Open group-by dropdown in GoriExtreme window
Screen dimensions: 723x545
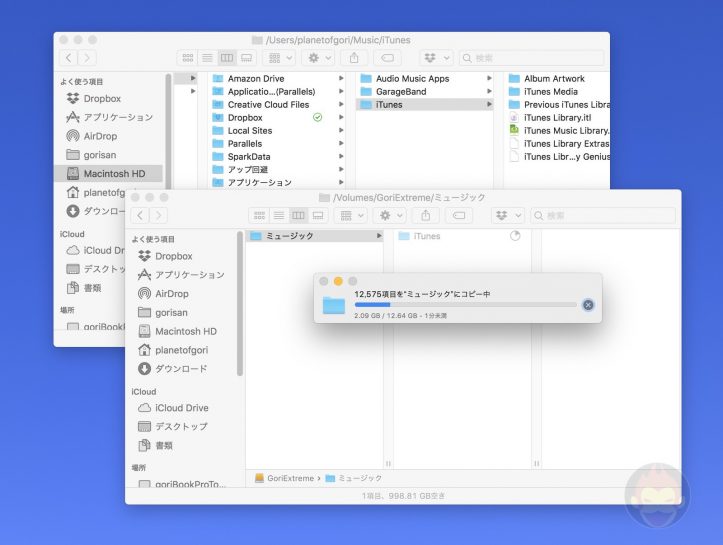(x=351, y=215)
